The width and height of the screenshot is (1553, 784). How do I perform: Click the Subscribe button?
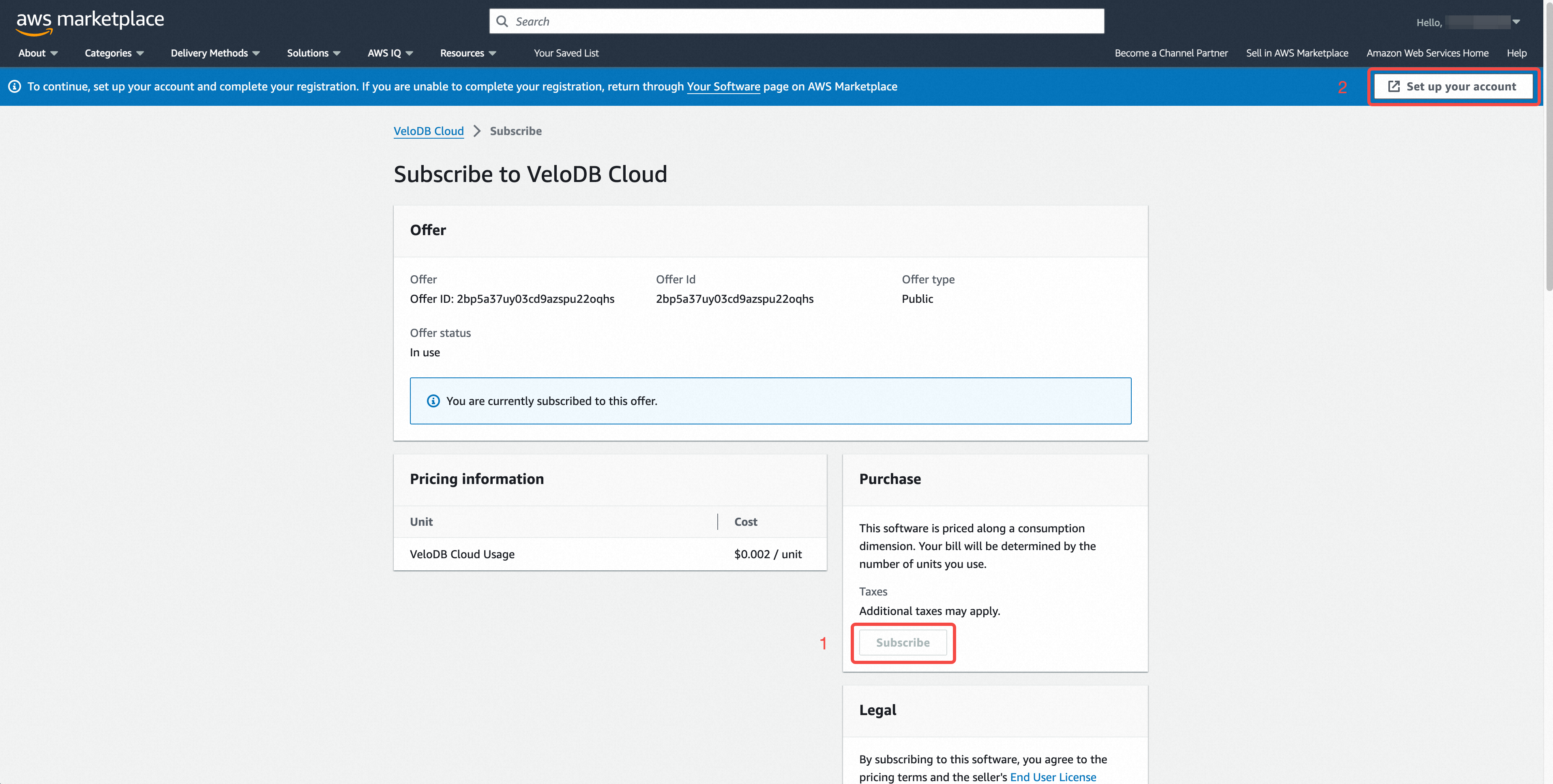coord(903,643)
